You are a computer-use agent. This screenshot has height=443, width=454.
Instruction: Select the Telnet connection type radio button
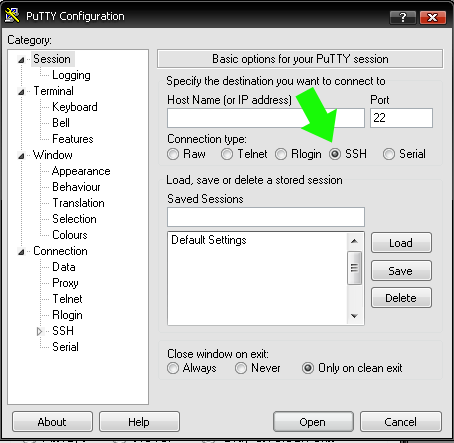coord(227,154)
